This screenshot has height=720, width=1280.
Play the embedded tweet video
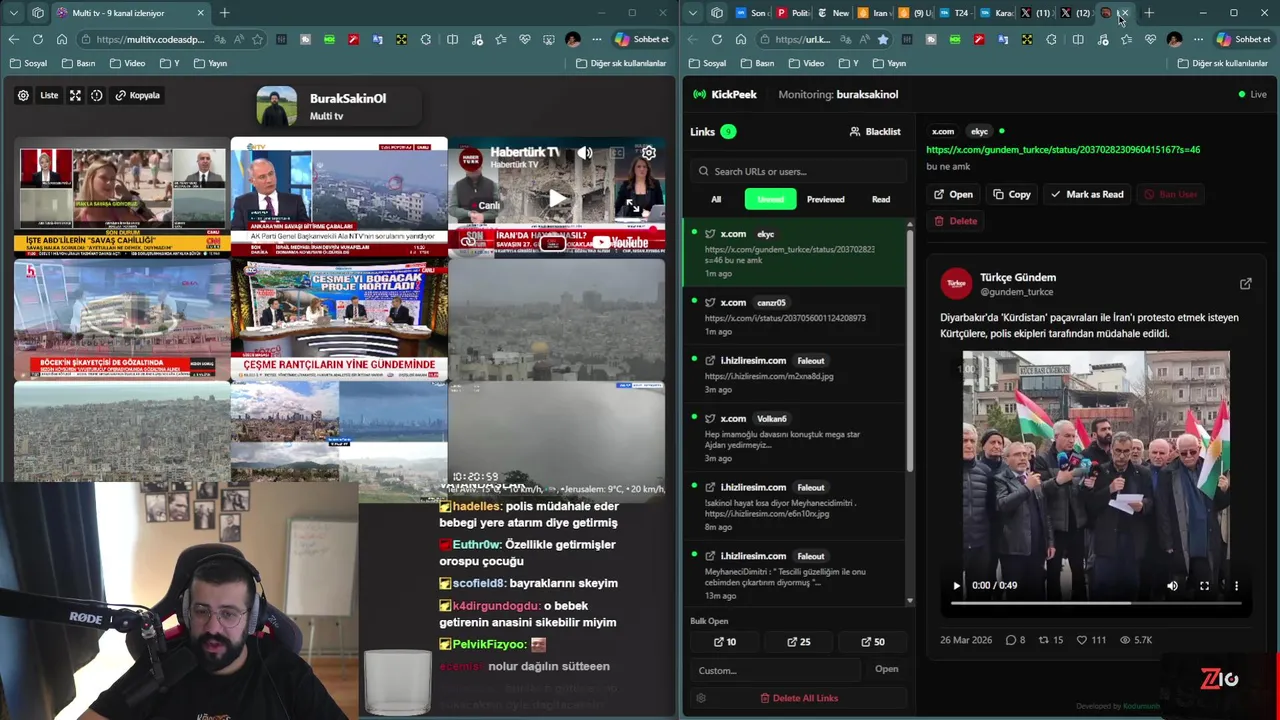coord(956,586)
